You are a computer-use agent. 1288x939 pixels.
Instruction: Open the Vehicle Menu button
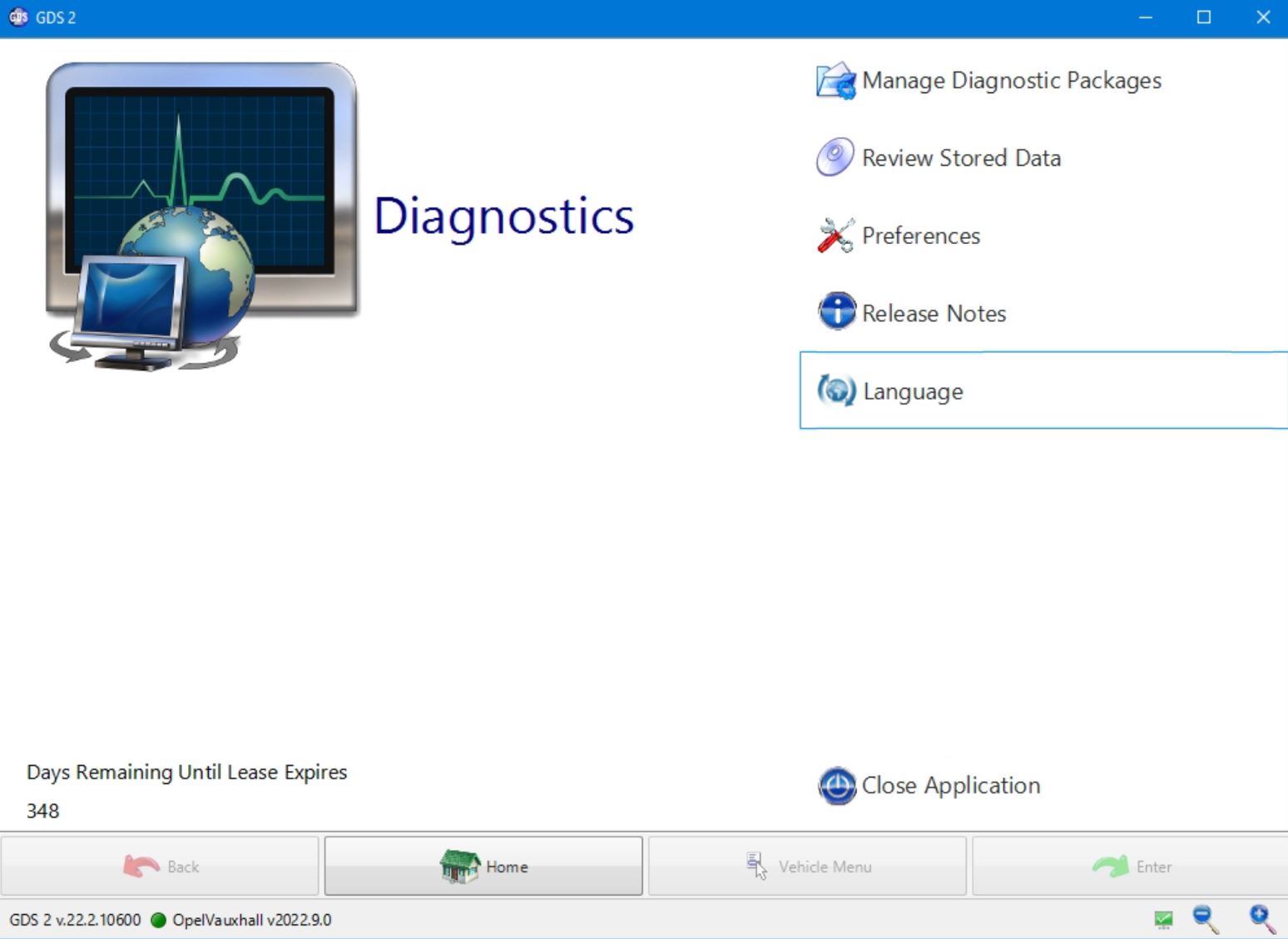(x=807, y=867)
